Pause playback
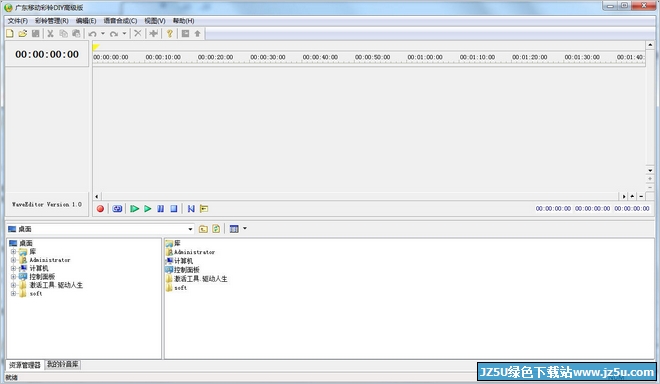Screen dimensions: 660x384 point(161,209)
